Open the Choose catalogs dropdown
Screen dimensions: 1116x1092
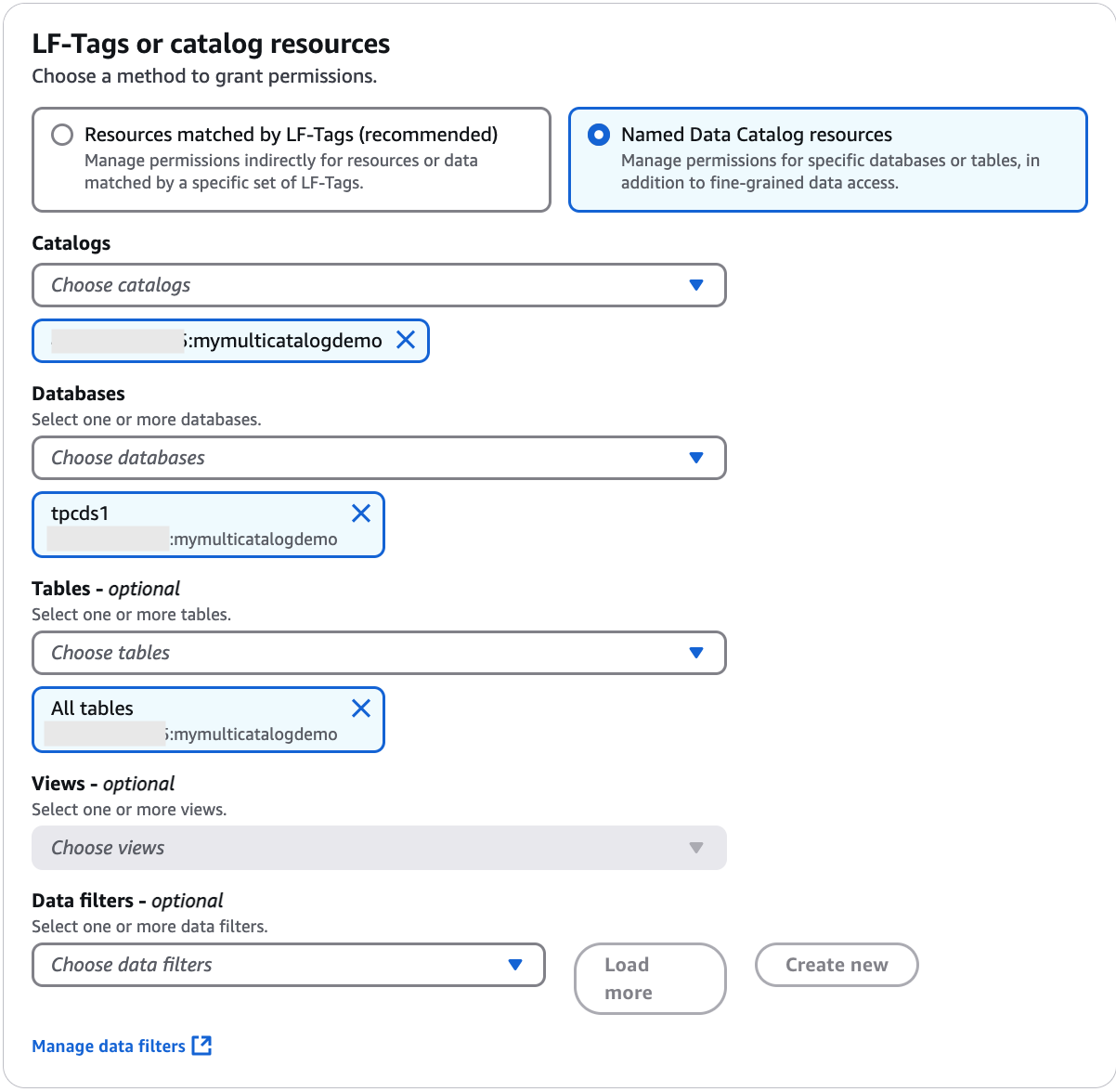pyautogui.click(x=279, y=285)
